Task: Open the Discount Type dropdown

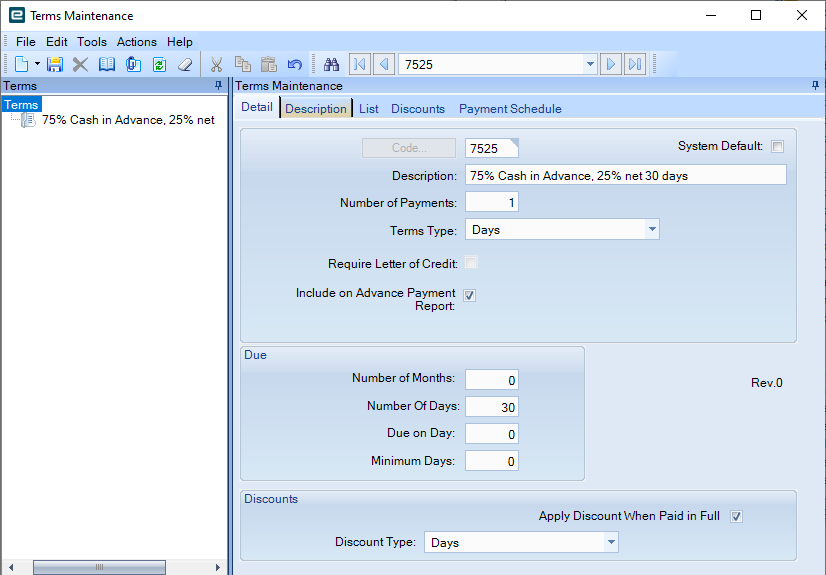Action: click(611, 542)
